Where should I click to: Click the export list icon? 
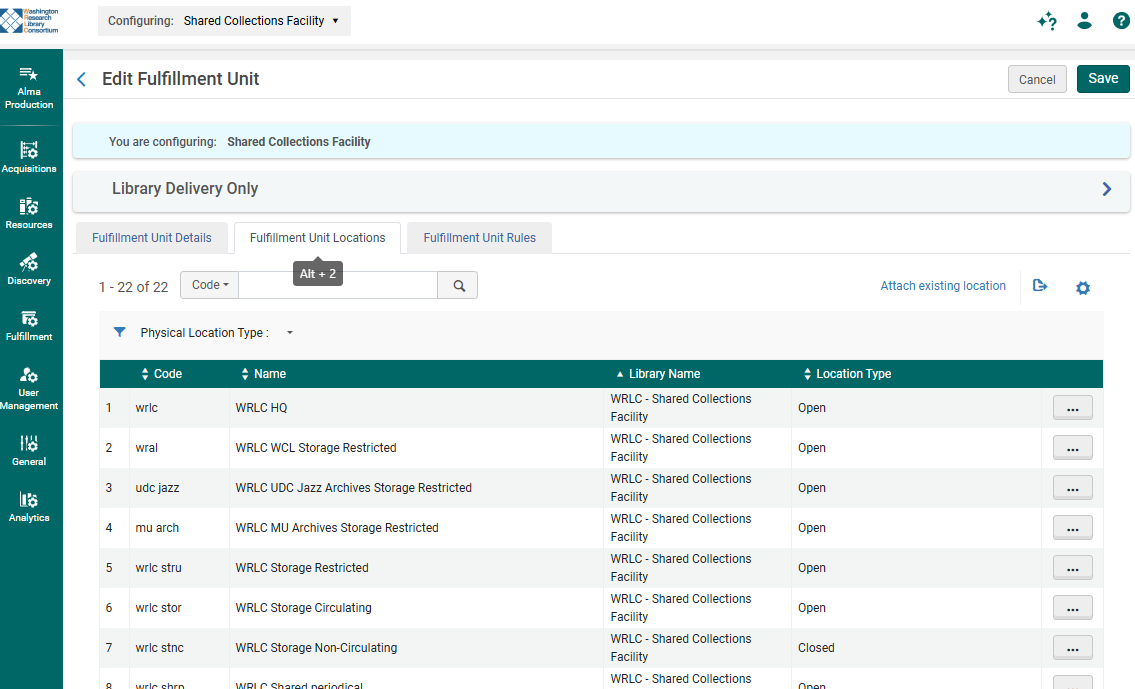[x=1040, y=286]
